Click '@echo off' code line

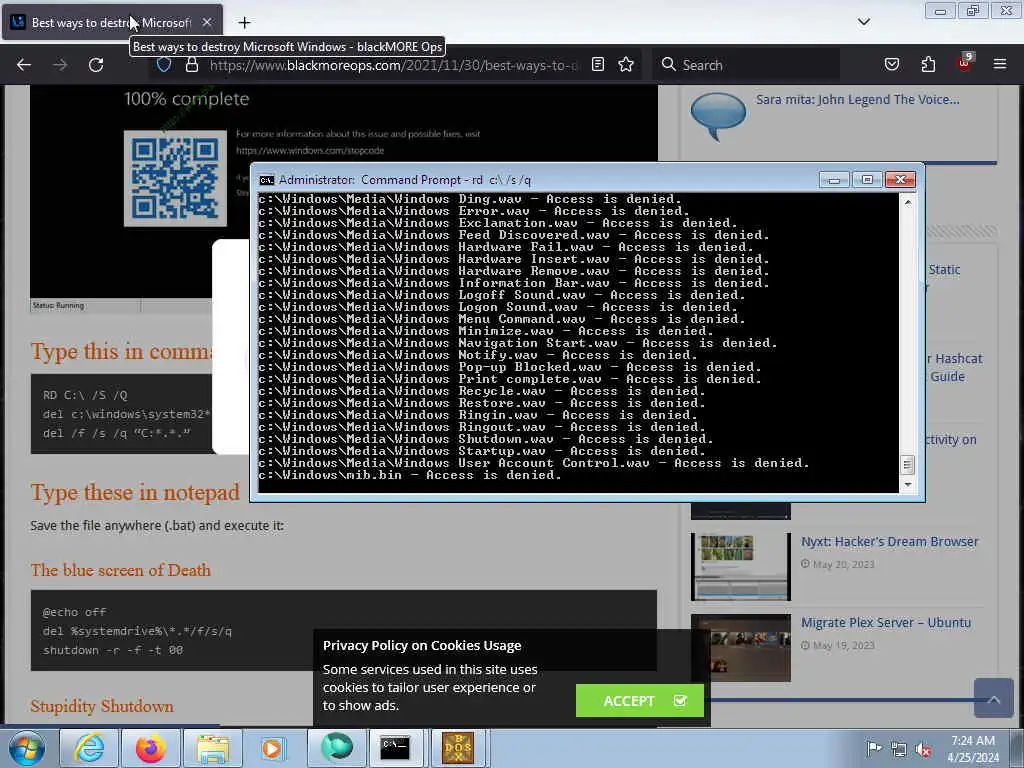[74, 612]
